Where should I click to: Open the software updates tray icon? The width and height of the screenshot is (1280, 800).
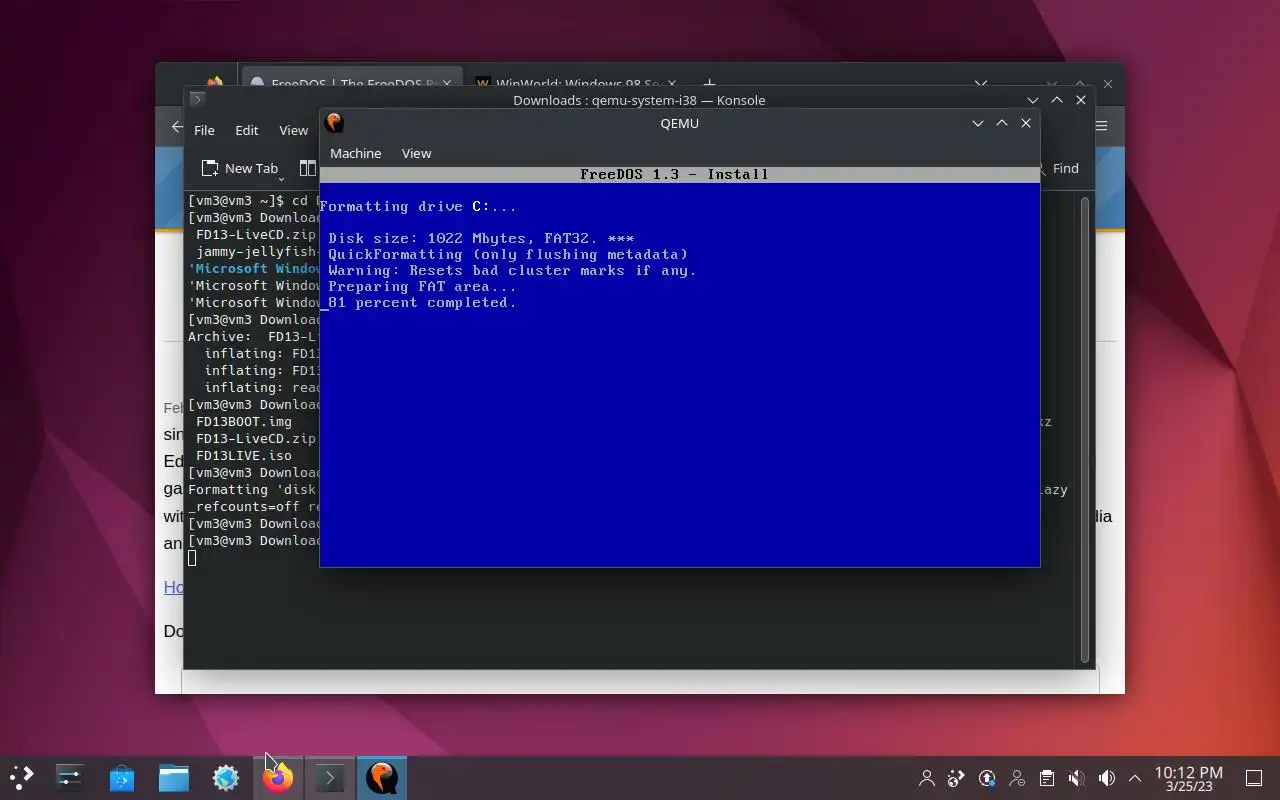point(987,778)
